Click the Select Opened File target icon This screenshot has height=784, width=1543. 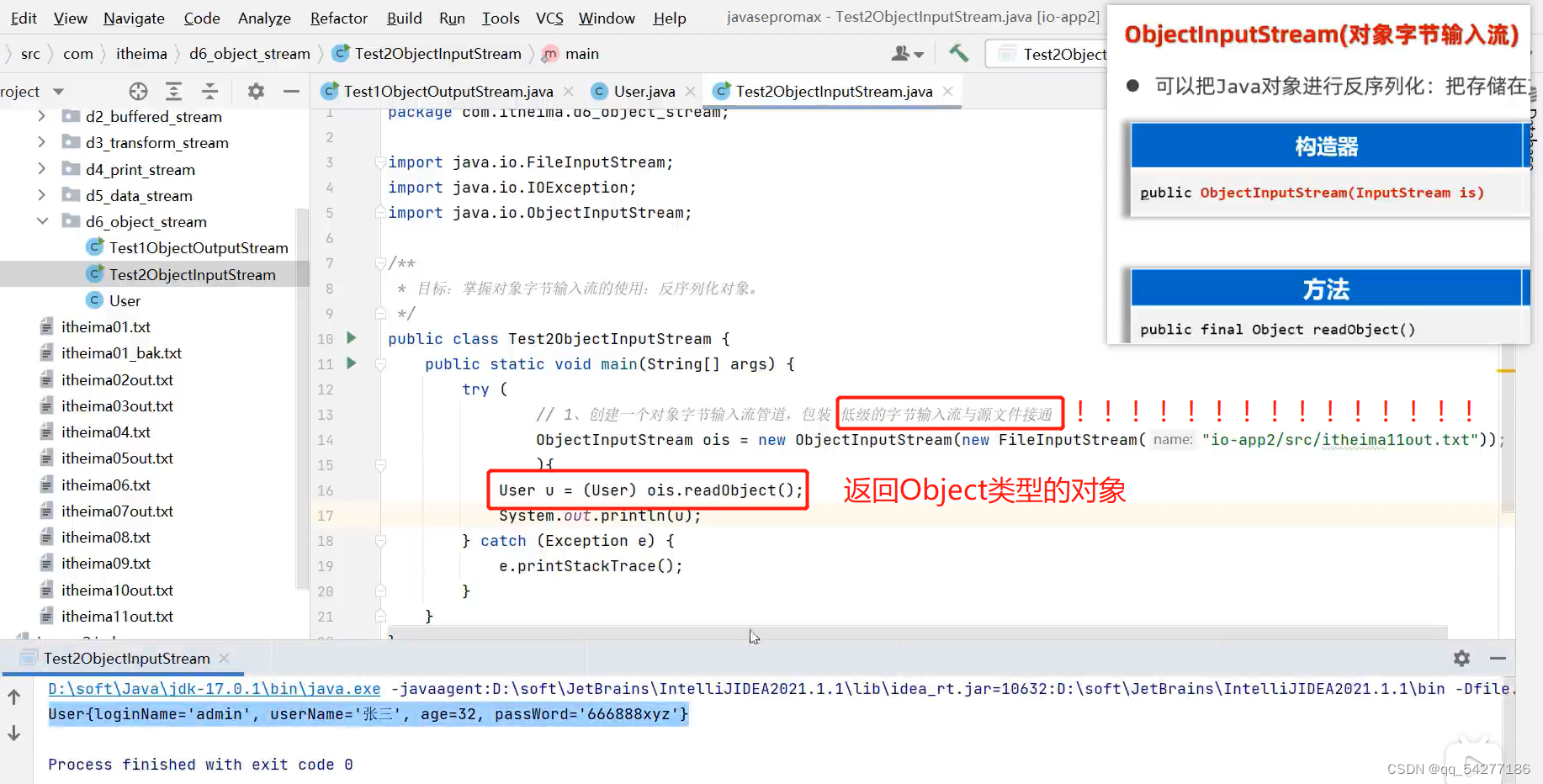(x=139, y=91)
